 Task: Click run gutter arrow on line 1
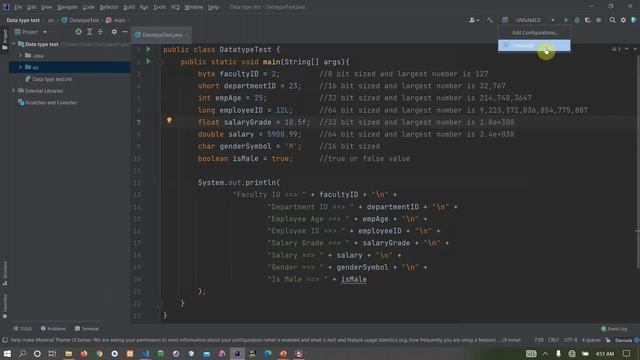149,49
